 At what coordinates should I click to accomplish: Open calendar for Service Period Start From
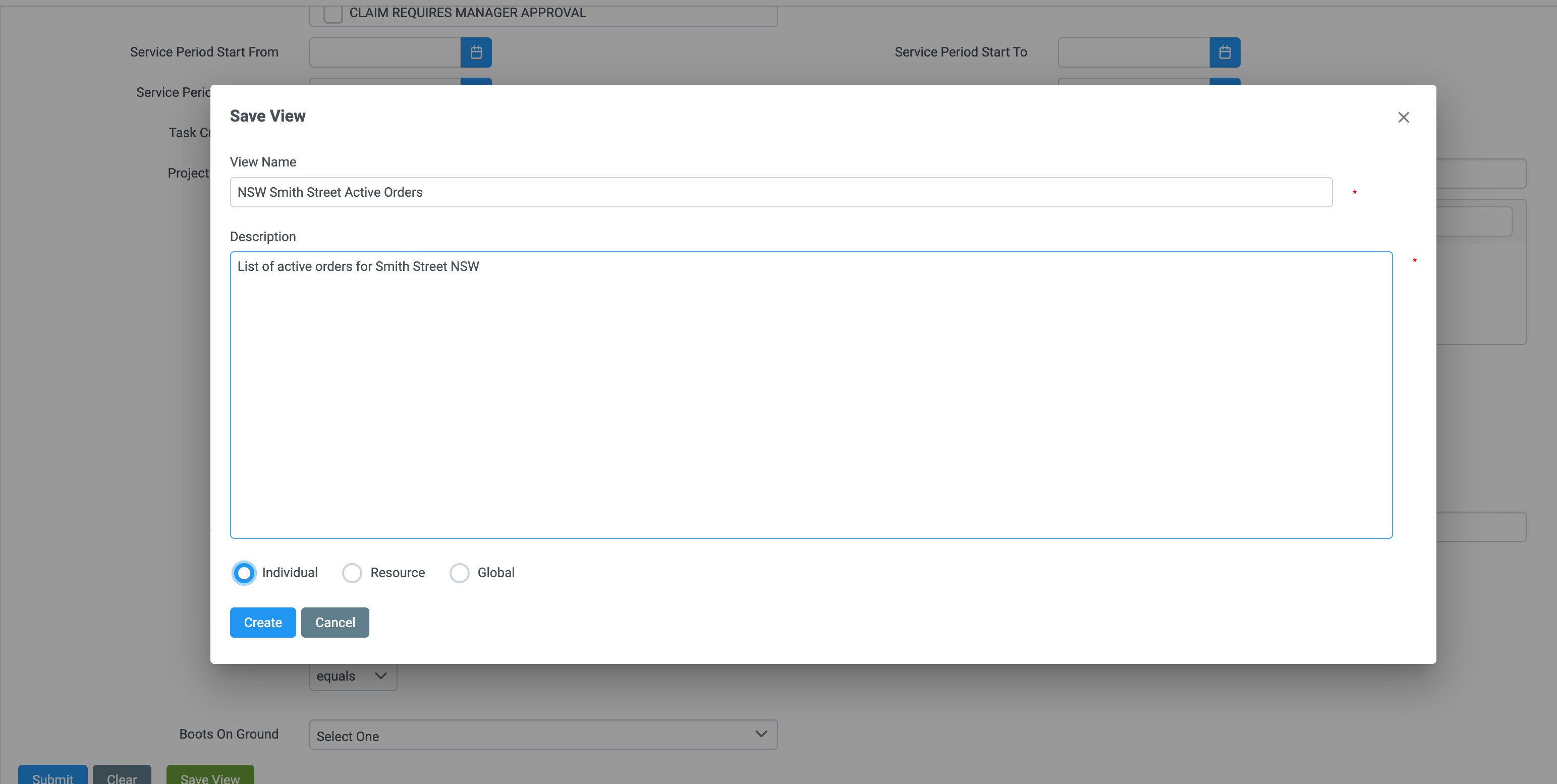point(476,52)
